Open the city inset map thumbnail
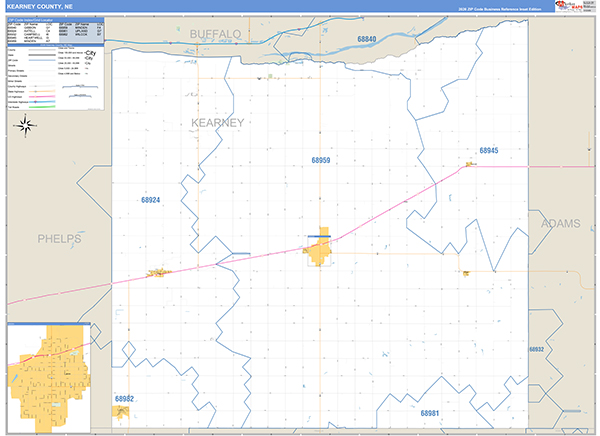 49,379
